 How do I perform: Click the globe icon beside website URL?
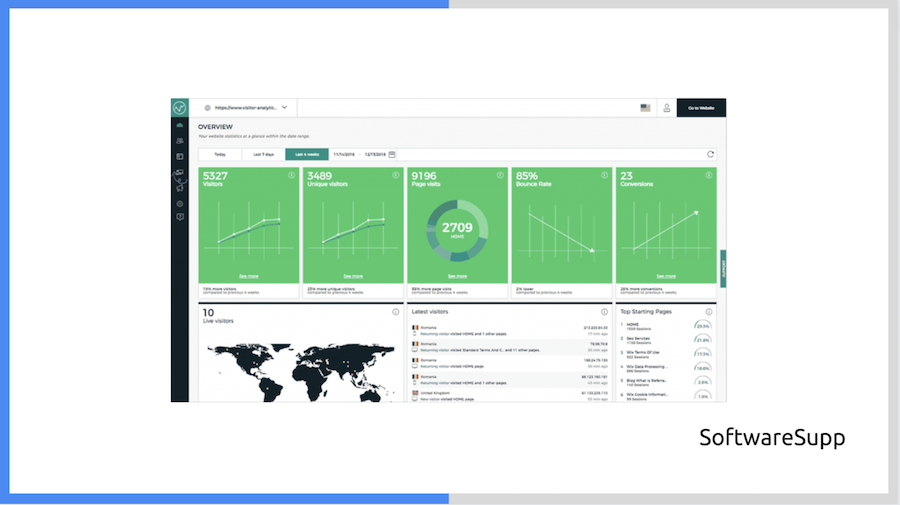pos(207,108)
